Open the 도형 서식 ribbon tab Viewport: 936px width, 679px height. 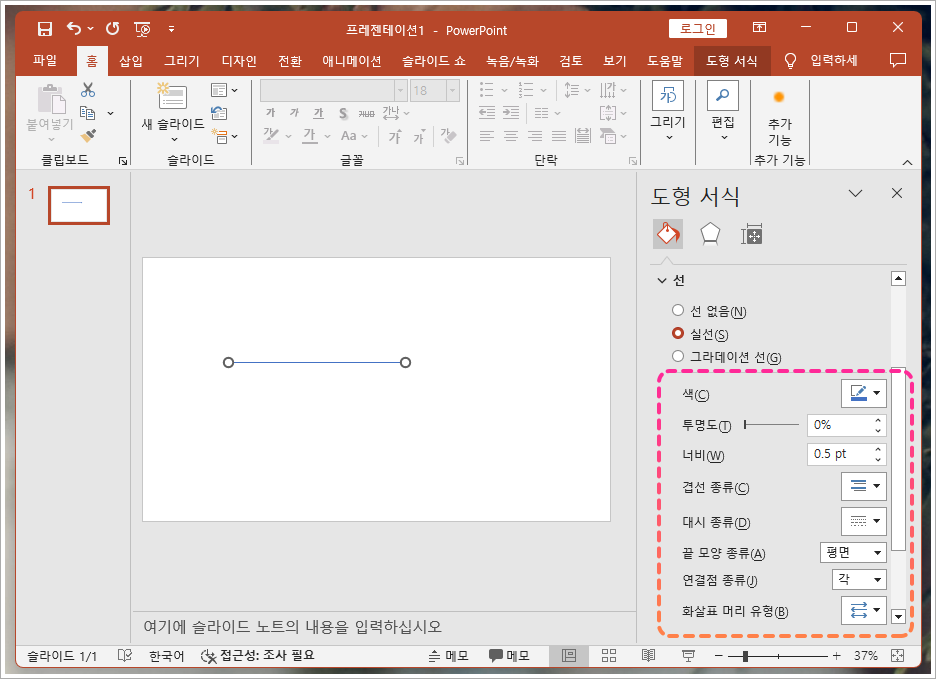pyautogui.click(x=732, y=60)
